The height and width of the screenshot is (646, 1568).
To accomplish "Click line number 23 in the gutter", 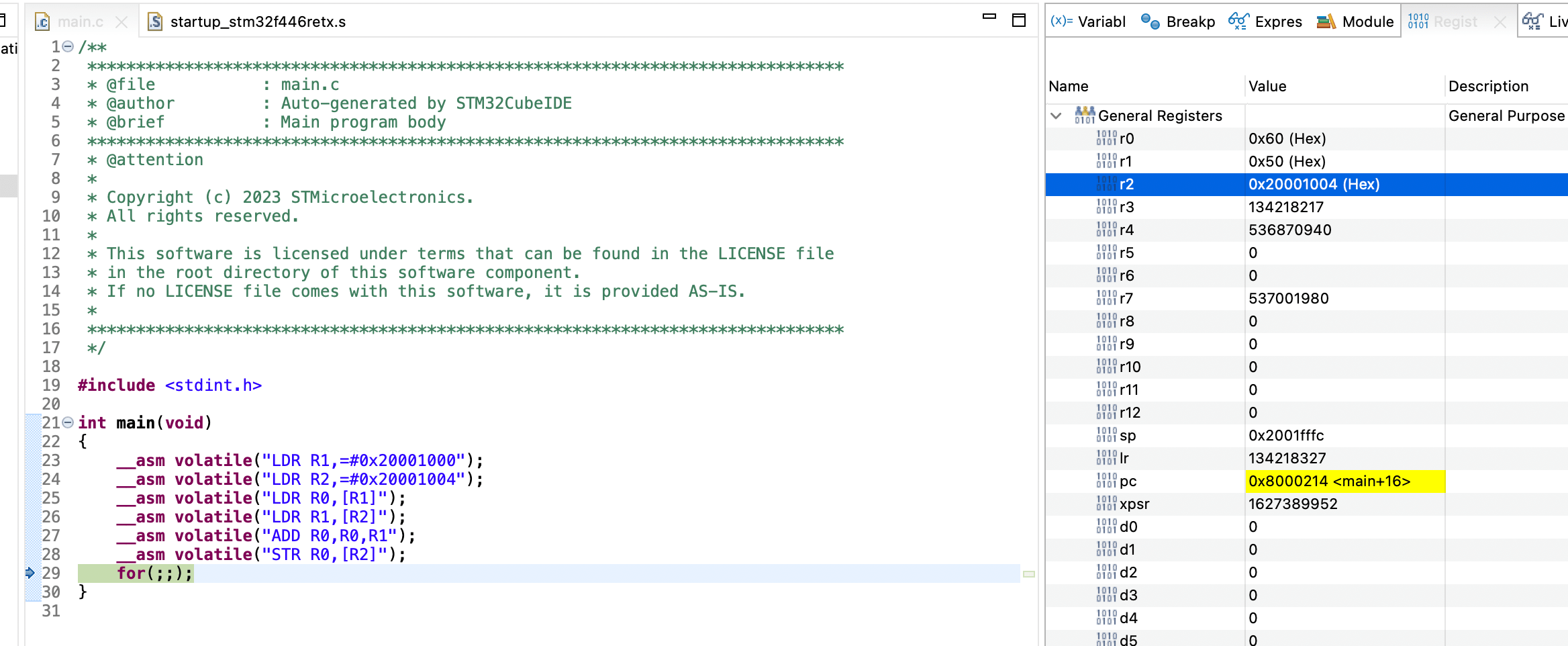I will pos(51,460).
